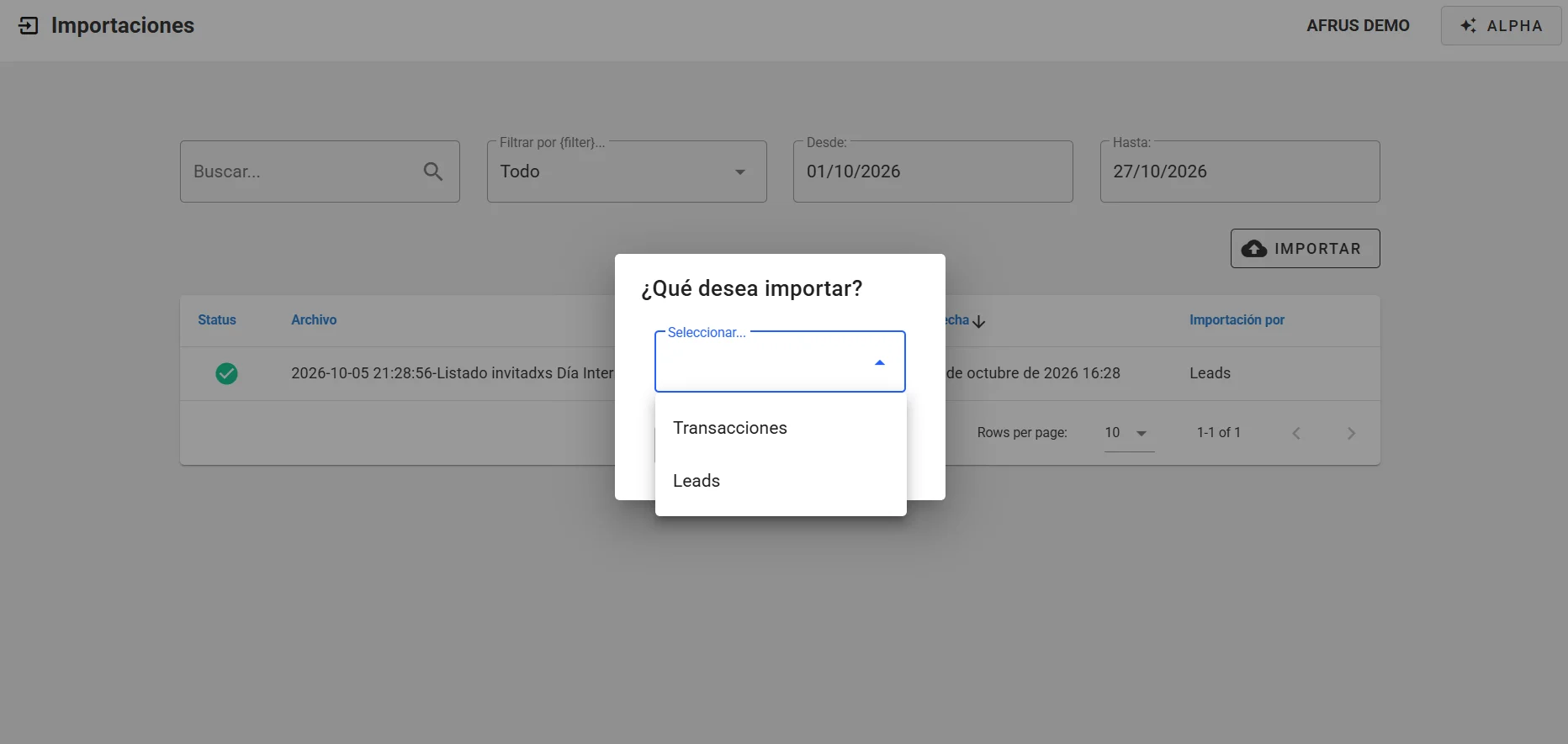
Task: Click the Hasta date field
Action: (1240, 171)
